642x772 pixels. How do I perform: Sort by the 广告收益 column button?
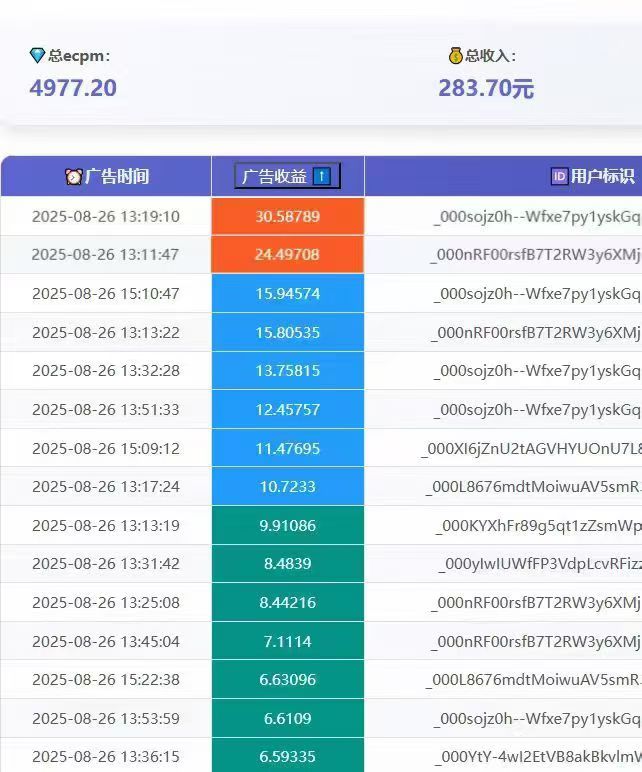288,176
